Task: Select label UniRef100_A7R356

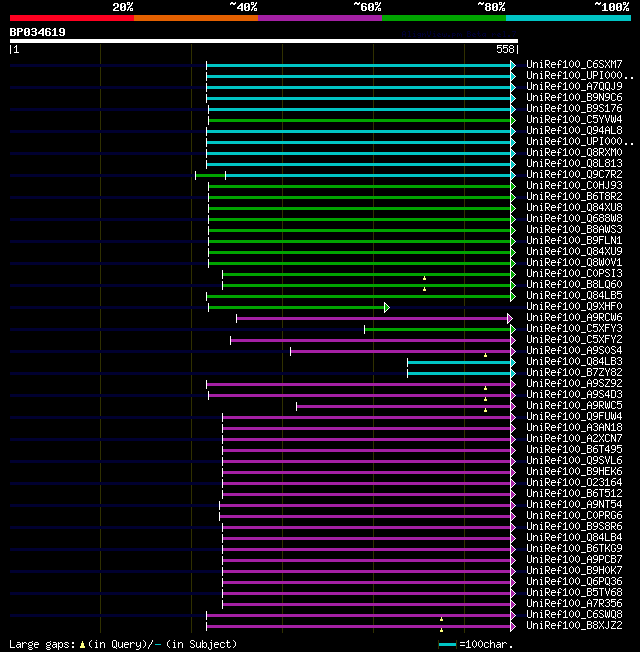Action: pos(574,604)
